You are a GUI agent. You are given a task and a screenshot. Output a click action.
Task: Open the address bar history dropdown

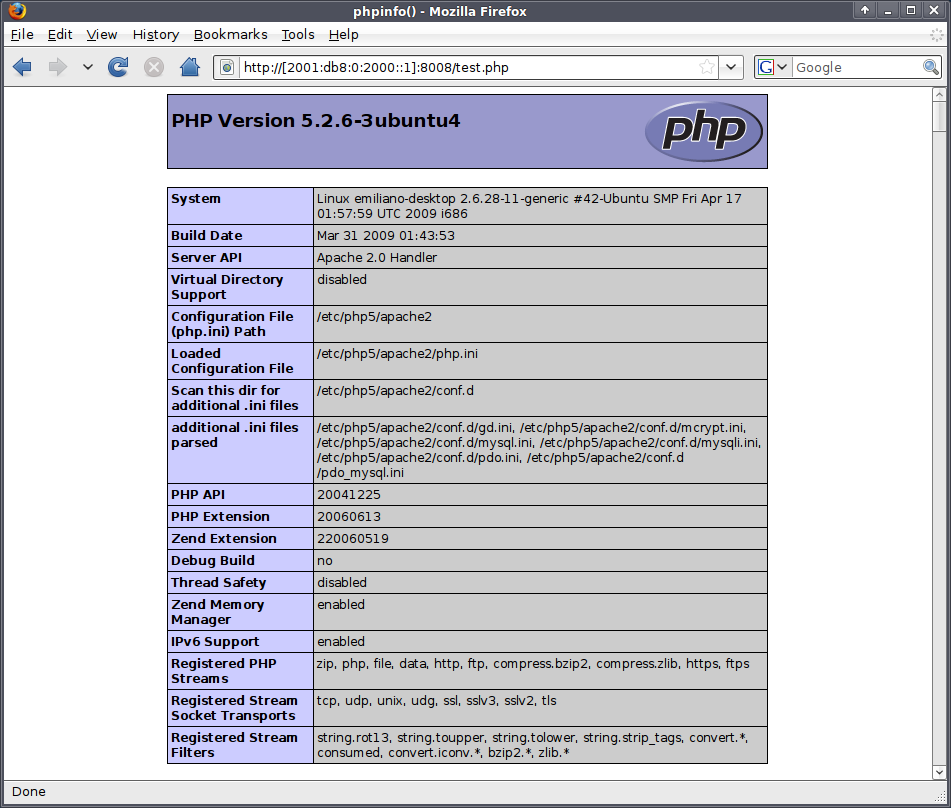point(731,67)
